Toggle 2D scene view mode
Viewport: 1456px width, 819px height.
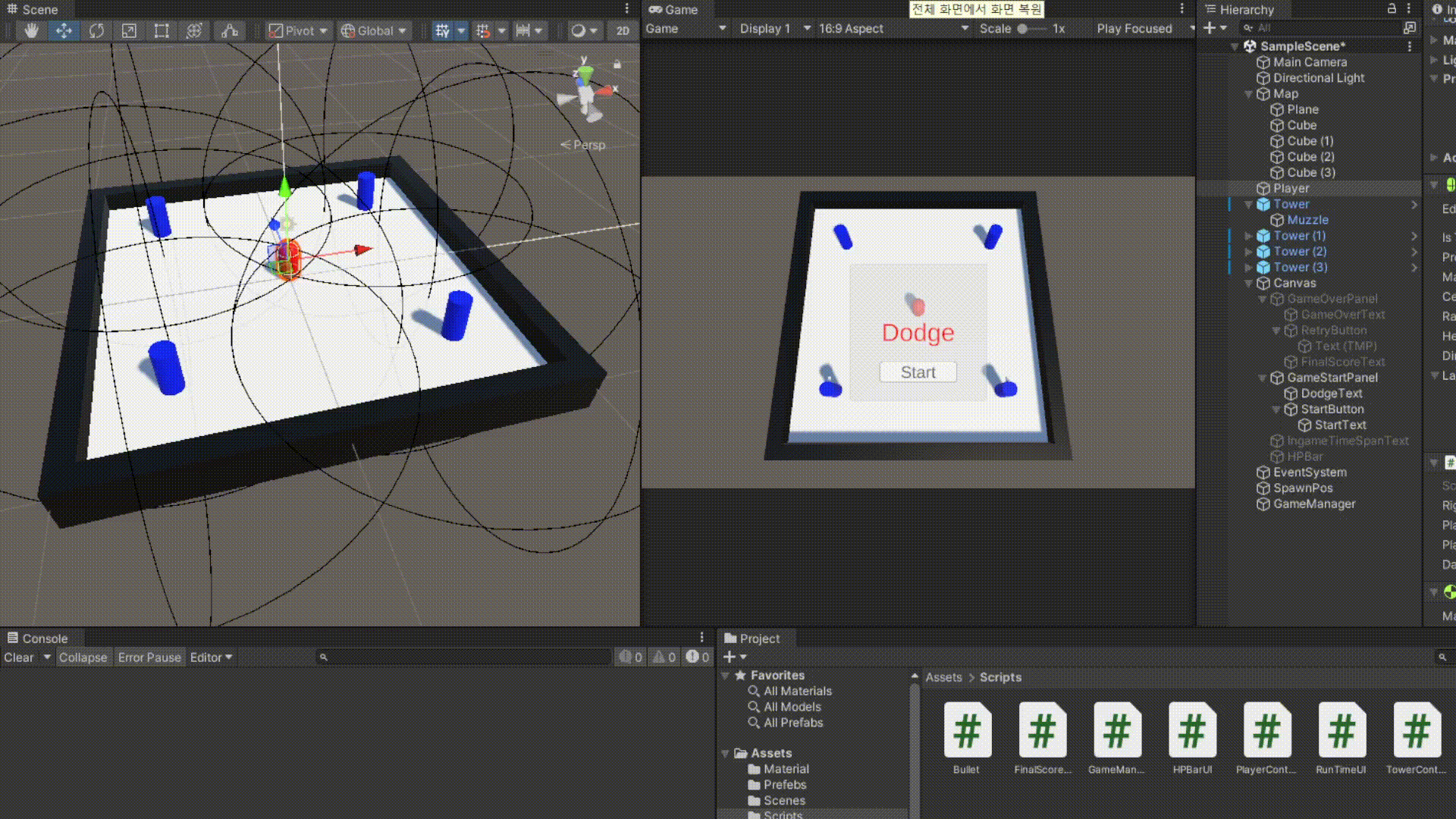click(x=623, y=30)
